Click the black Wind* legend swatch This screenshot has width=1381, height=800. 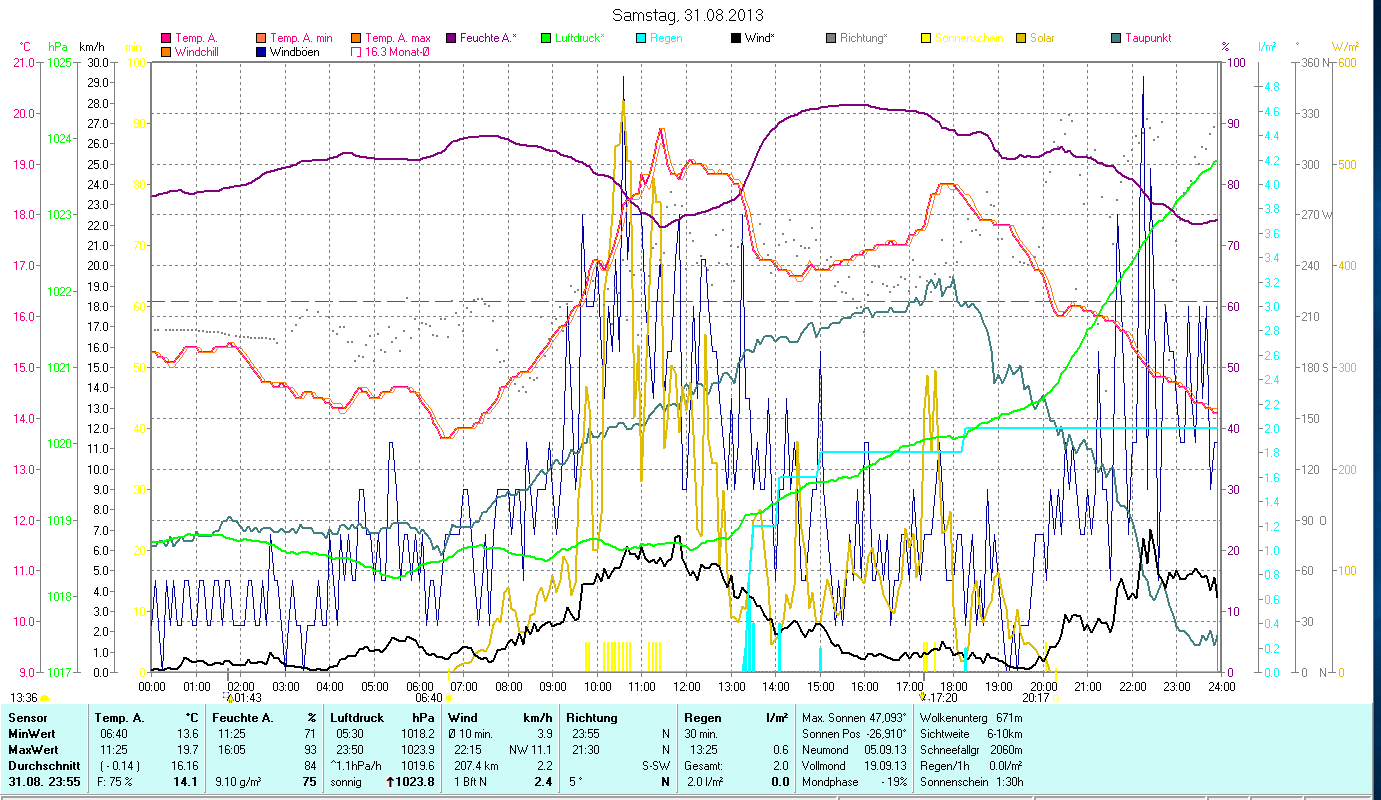[x=736, y=39]
